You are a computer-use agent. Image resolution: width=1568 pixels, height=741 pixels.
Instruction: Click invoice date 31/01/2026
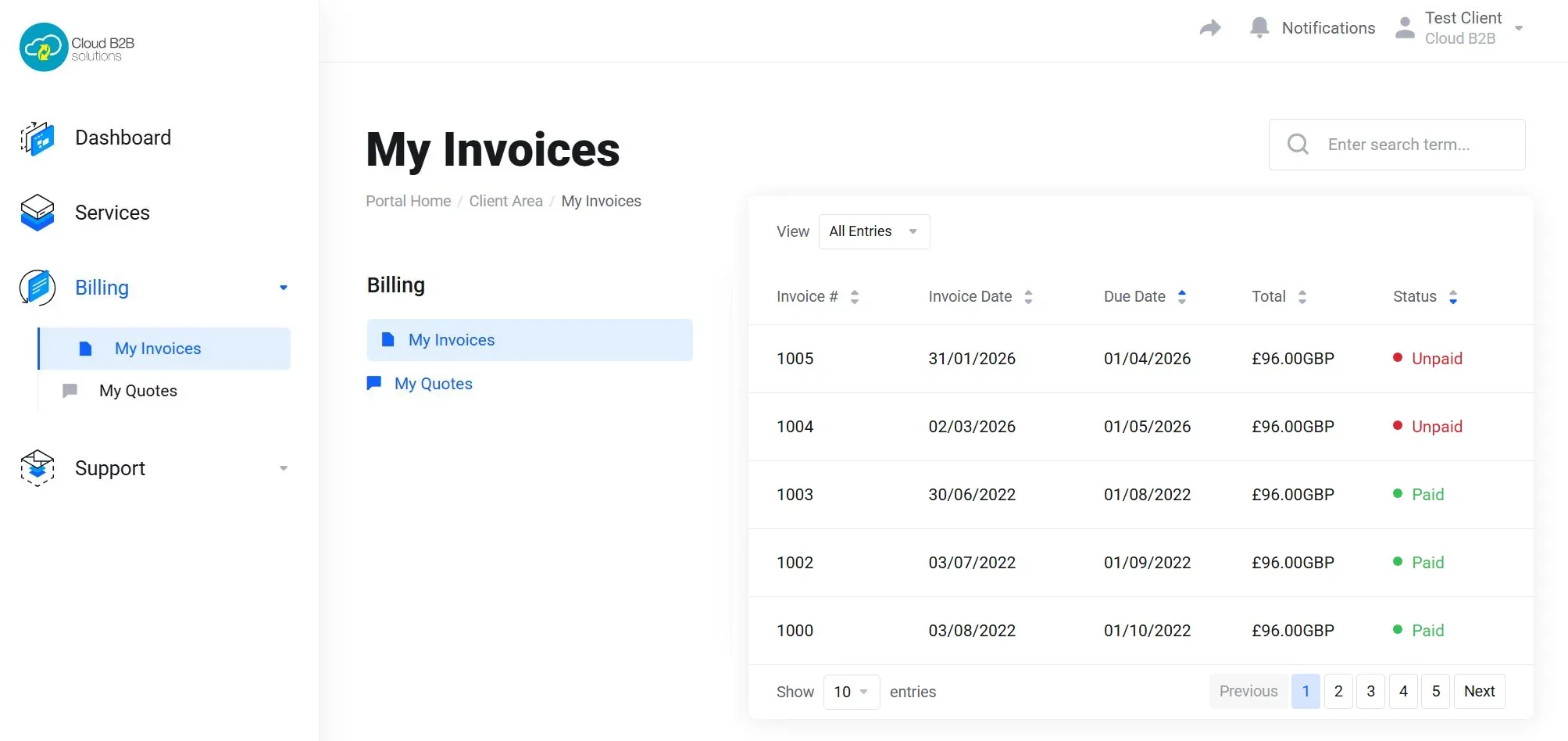pyautogui.click(x=972, y=359)
